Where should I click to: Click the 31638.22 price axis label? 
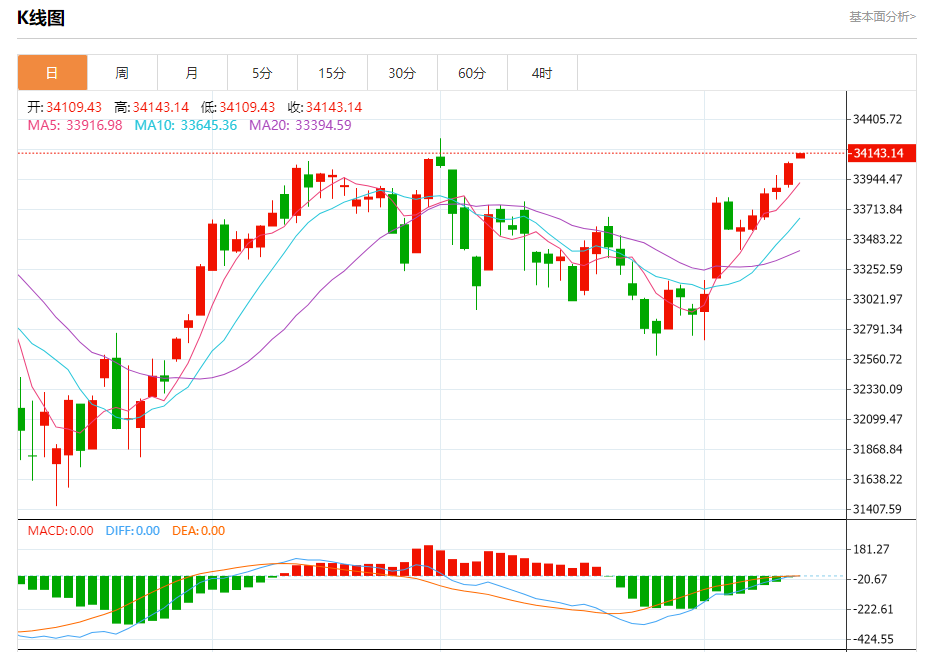(878, 479)
